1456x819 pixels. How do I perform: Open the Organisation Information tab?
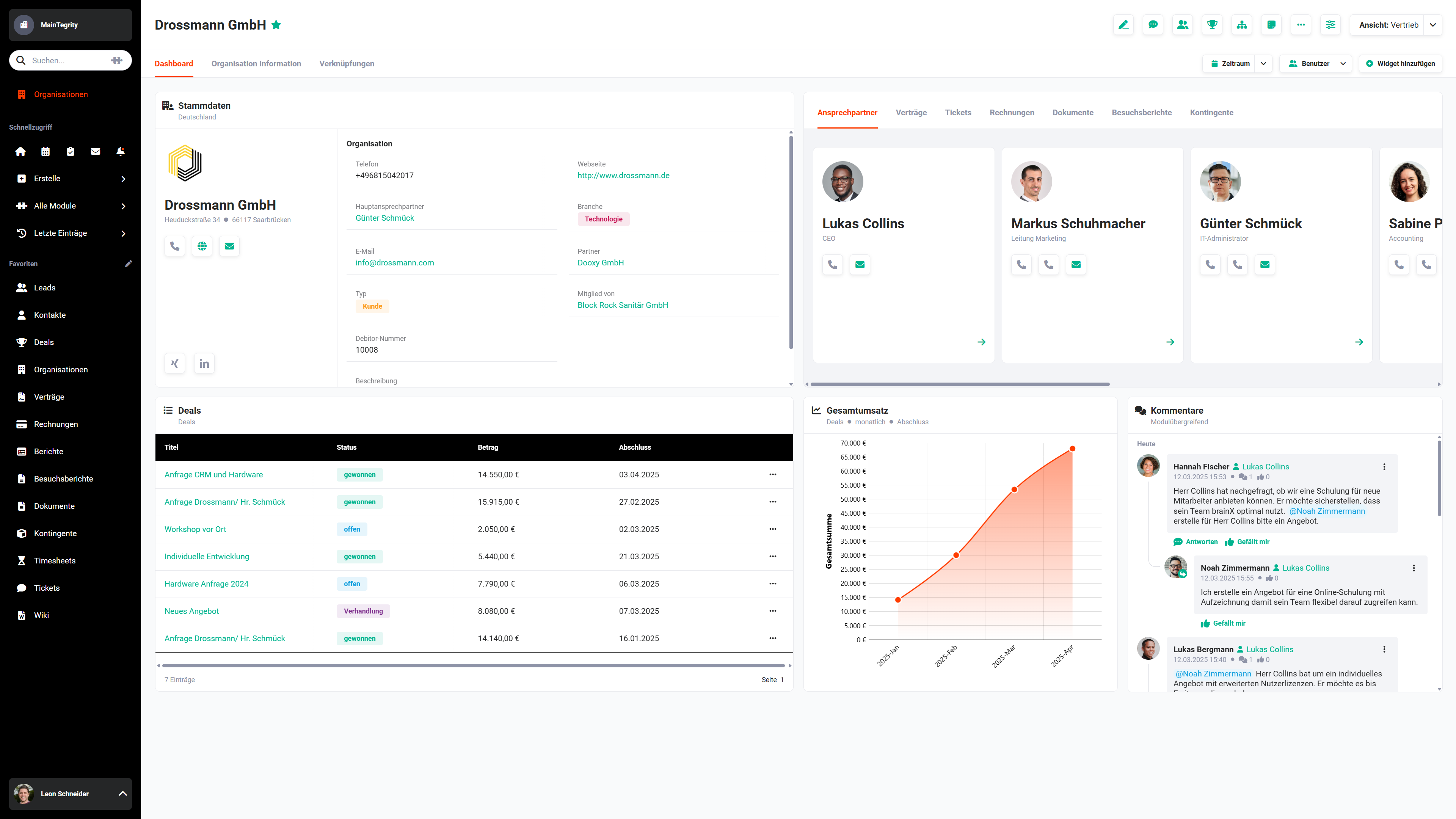point(256,63)
